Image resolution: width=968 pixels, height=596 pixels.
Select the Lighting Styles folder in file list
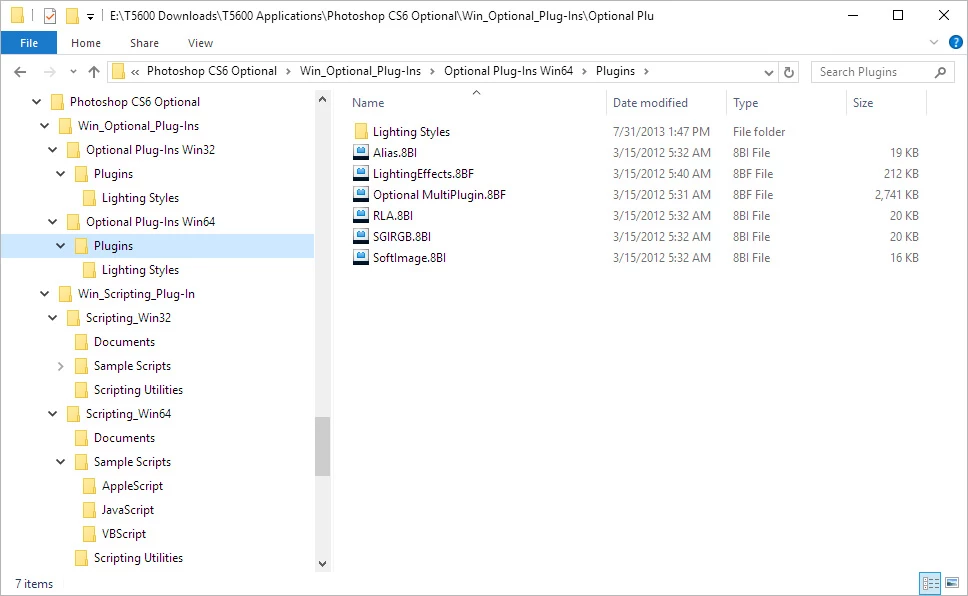coord(411,132)
